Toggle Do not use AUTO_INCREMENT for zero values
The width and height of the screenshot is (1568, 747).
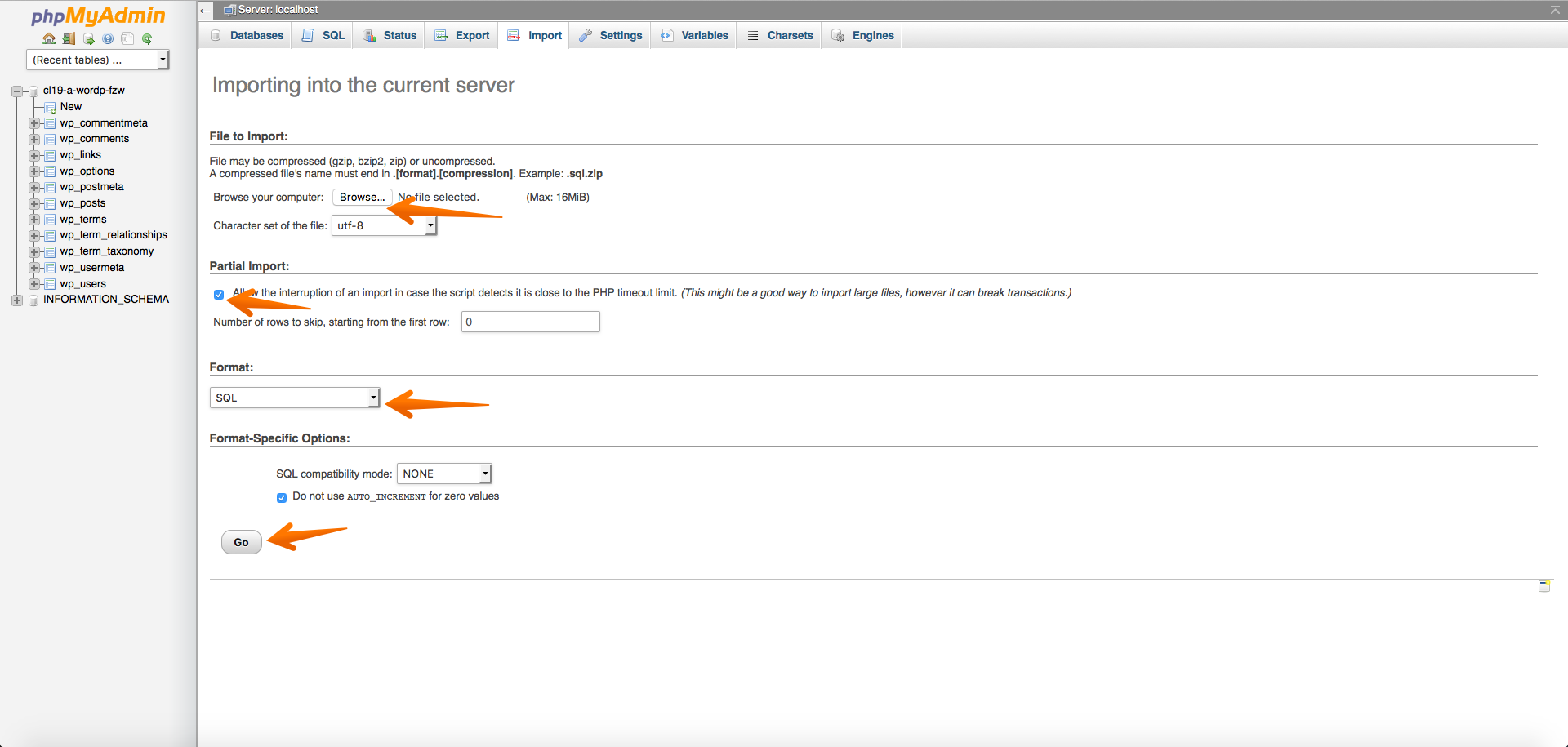[x=282, y=497]
